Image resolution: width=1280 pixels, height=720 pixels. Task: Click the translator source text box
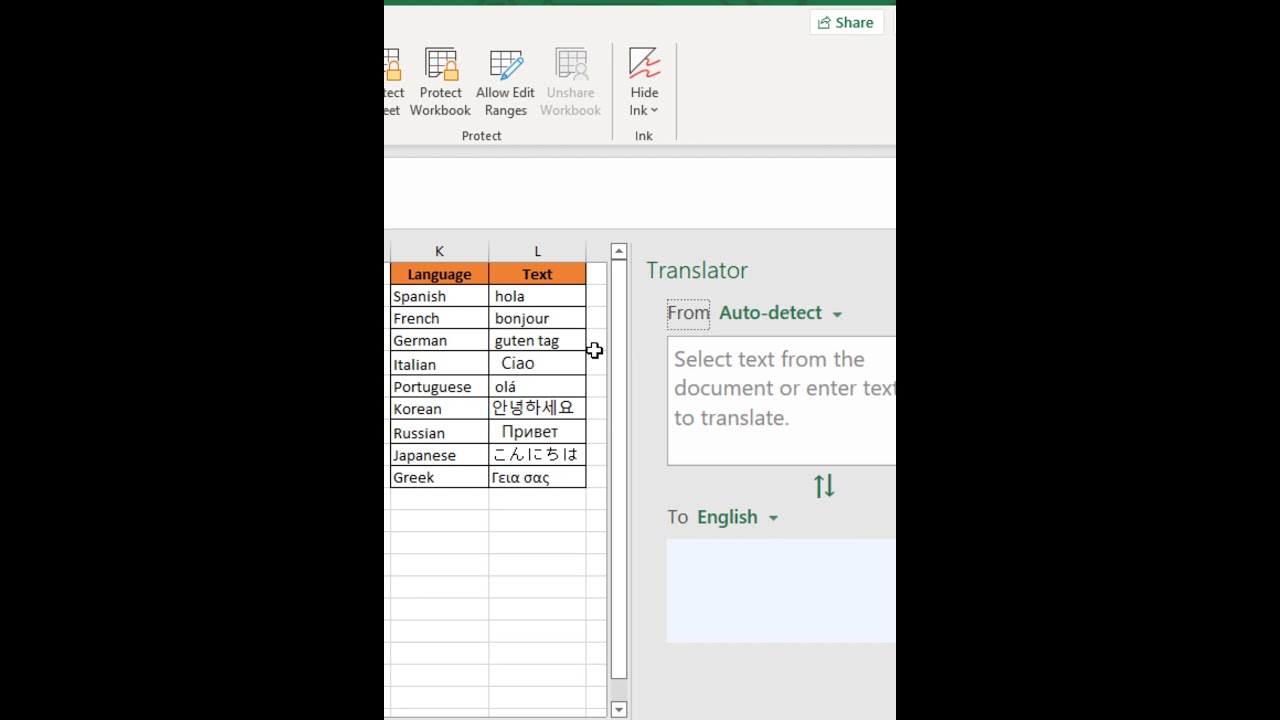[x=782, y=401]
